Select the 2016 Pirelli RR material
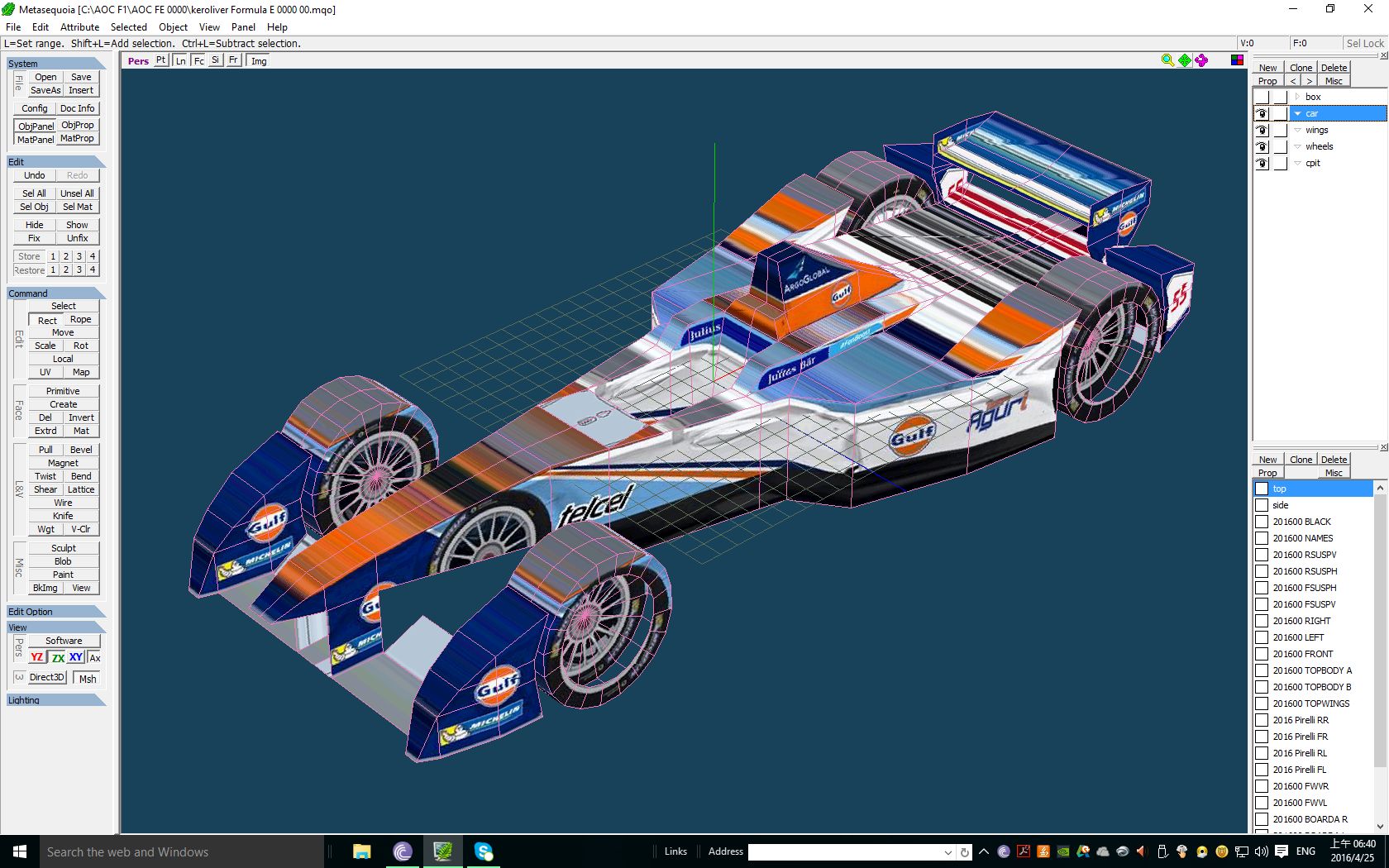This screenshot has width=1389, height=868. pos(1301,720)
